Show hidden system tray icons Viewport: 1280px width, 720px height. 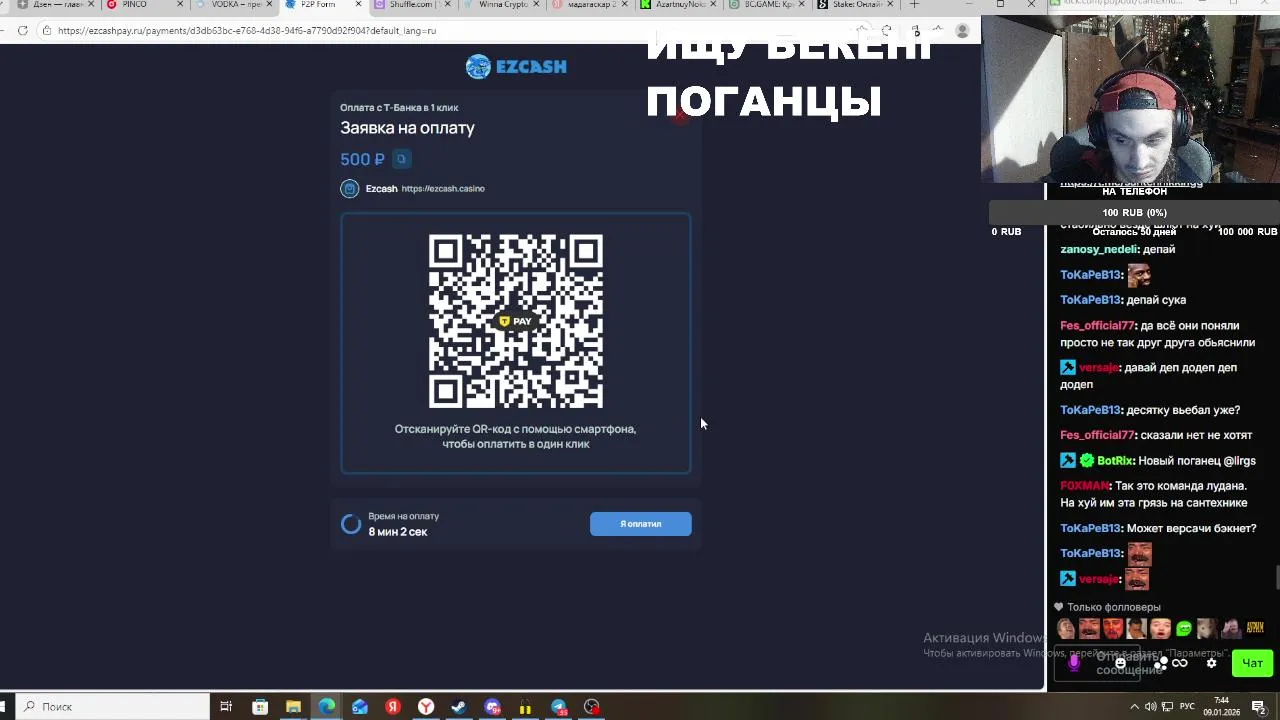point(1134,707)
